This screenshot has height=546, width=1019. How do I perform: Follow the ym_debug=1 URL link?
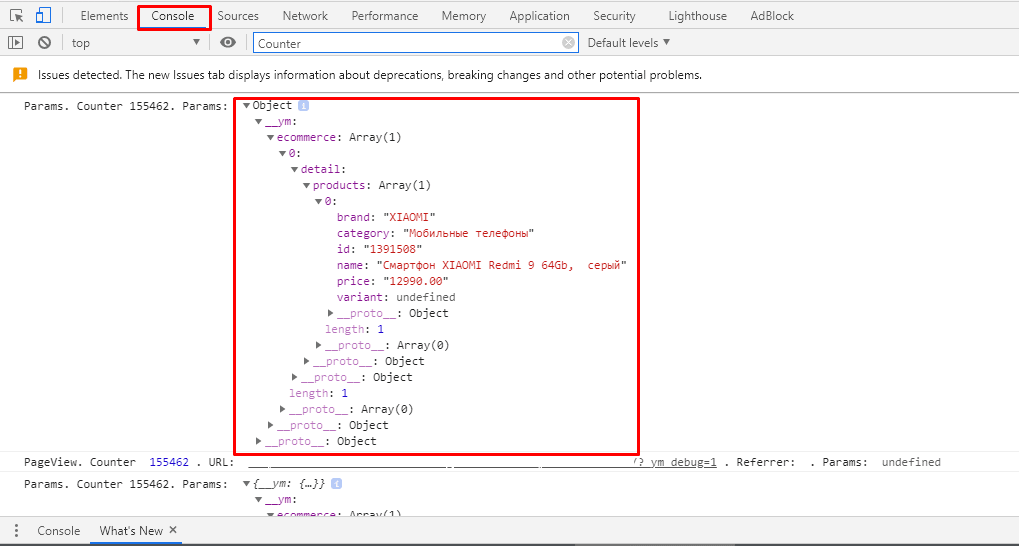coord(676,462)
